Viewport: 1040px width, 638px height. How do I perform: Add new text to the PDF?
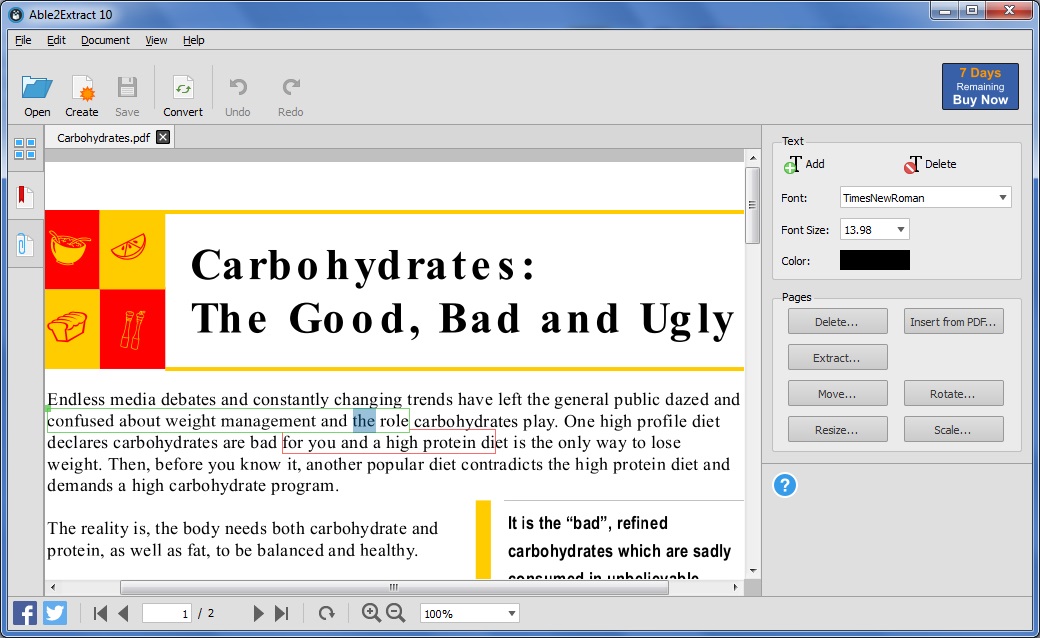pyautogui.click(x=804, y=164)
